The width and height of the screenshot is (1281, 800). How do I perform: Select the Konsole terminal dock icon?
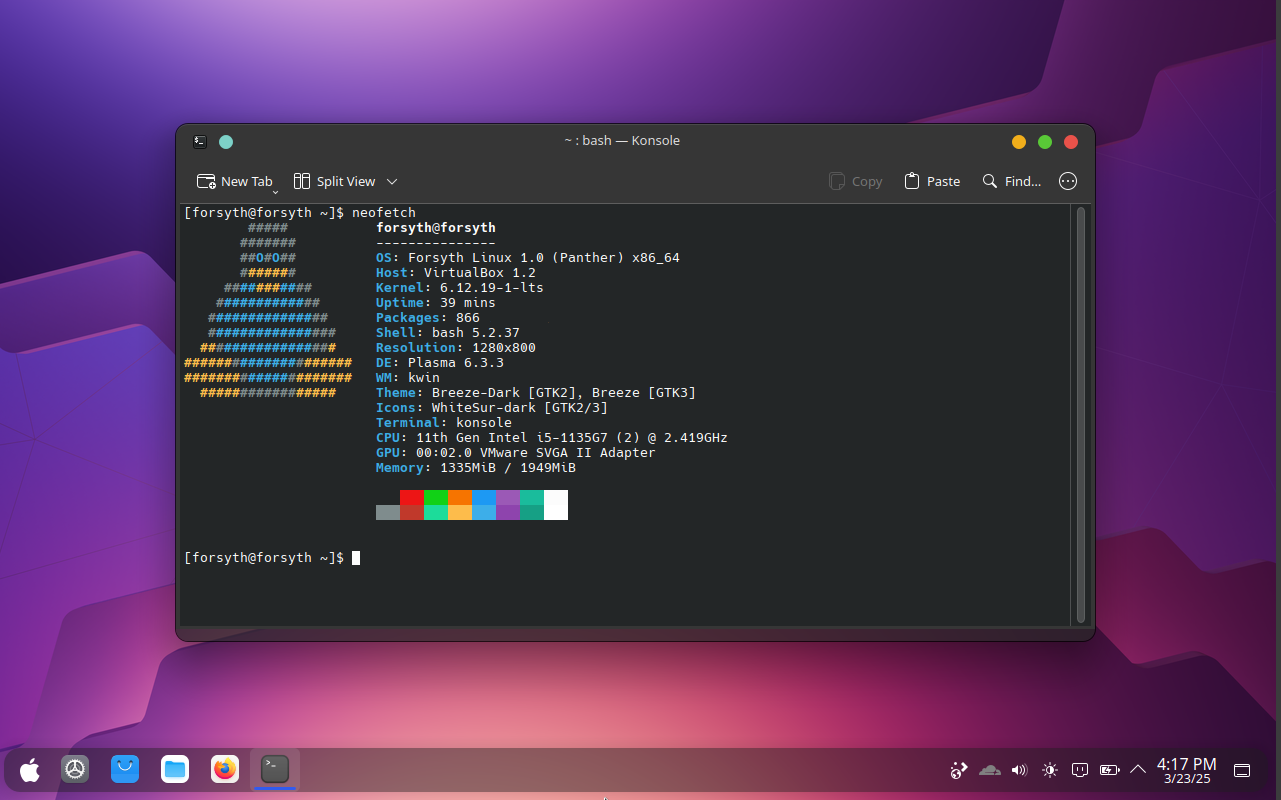pyautogui.click(x=275, y=769)
